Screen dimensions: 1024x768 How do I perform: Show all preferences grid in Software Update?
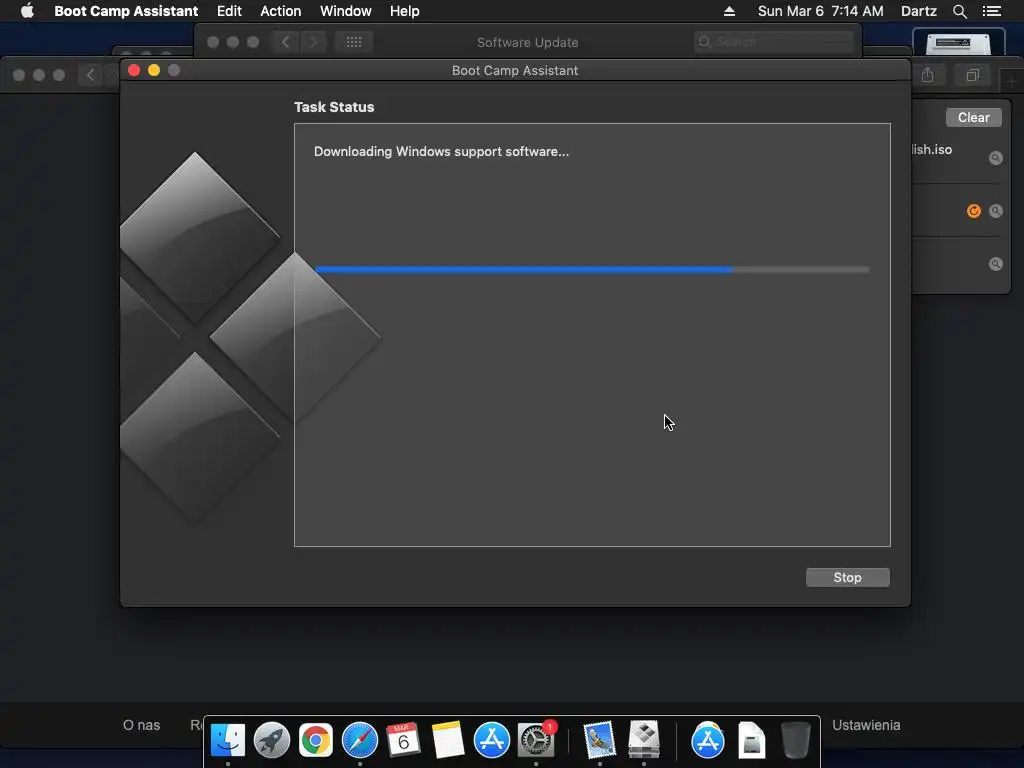(354, 42)
